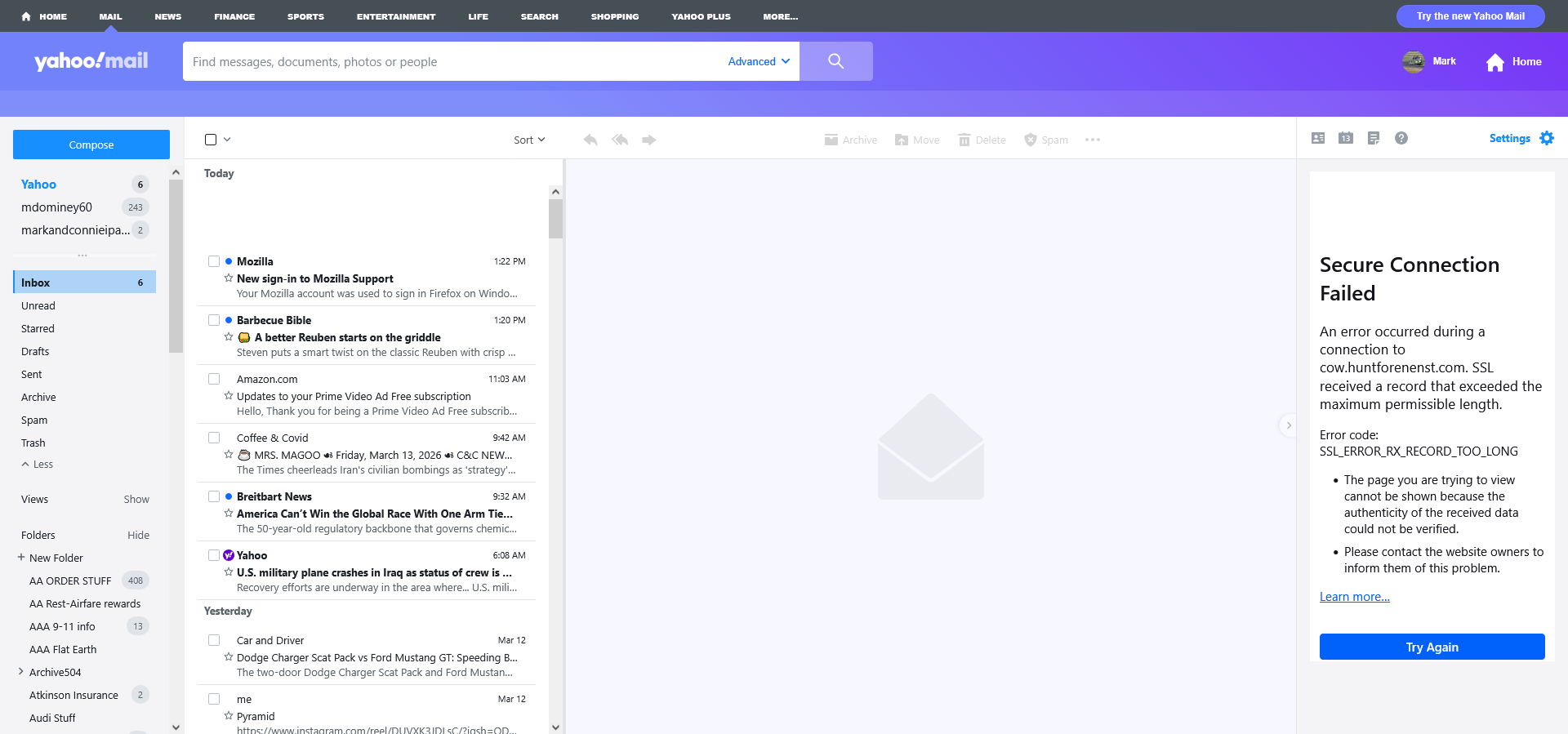Open select-all options dropdown arrow
The image size is (1568, 734).
pos(227,140)
